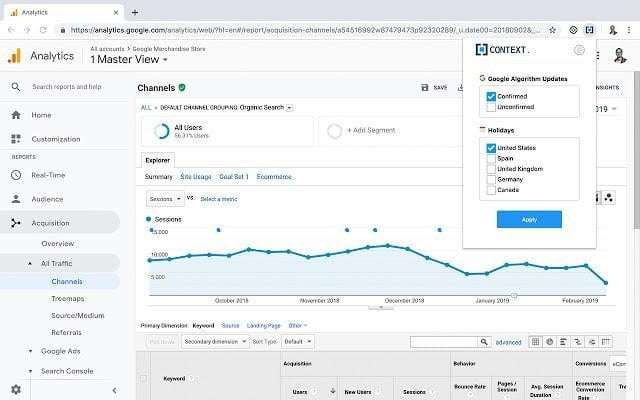Open the Sessions metric dropdown
This screenshot has height=400, width=640.
(165, 199)
